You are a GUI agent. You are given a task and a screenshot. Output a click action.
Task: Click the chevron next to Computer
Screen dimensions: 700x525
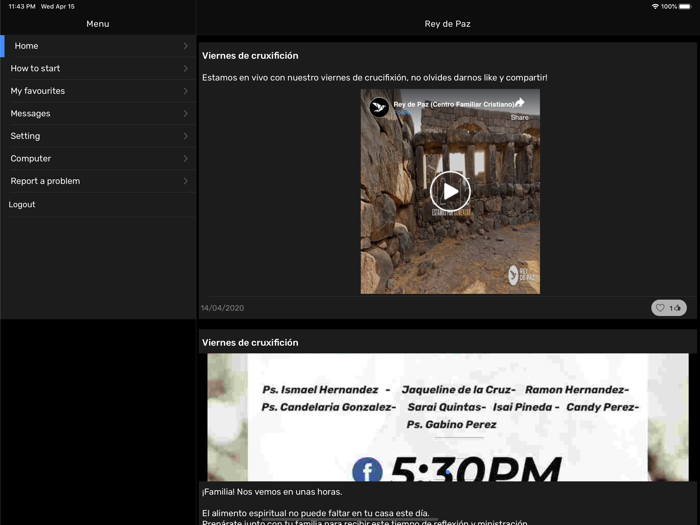pyautogui.click(x=185, y=158)
